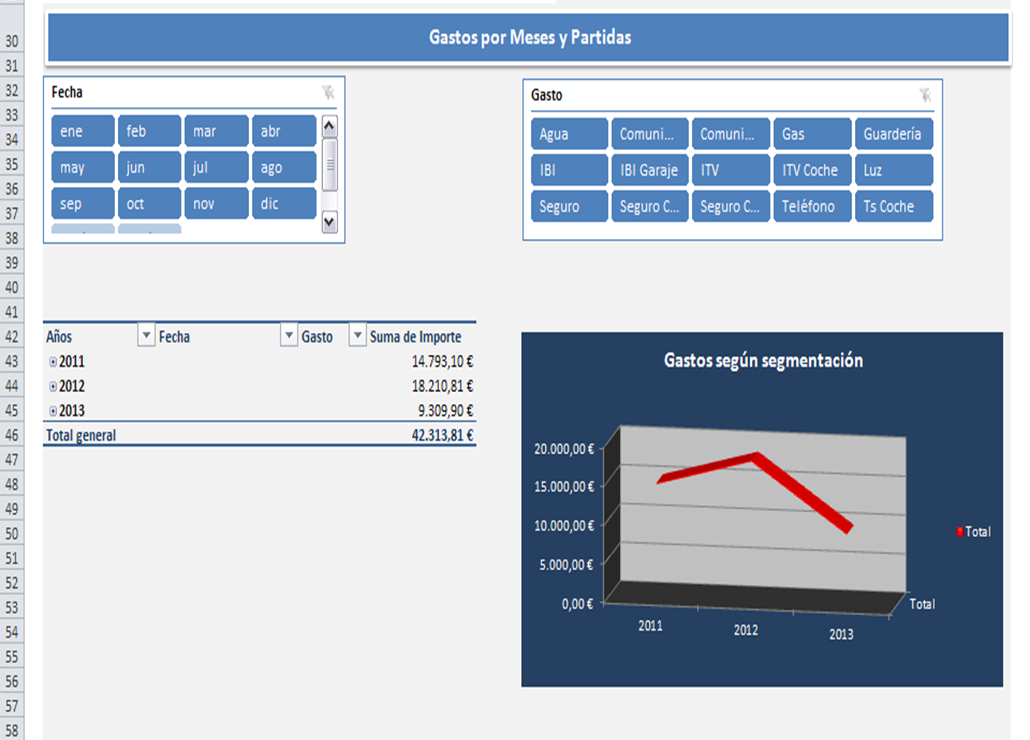Filter by Teléfono expense
This screenshot has width=1030, height=740.
tap(812, 206)
